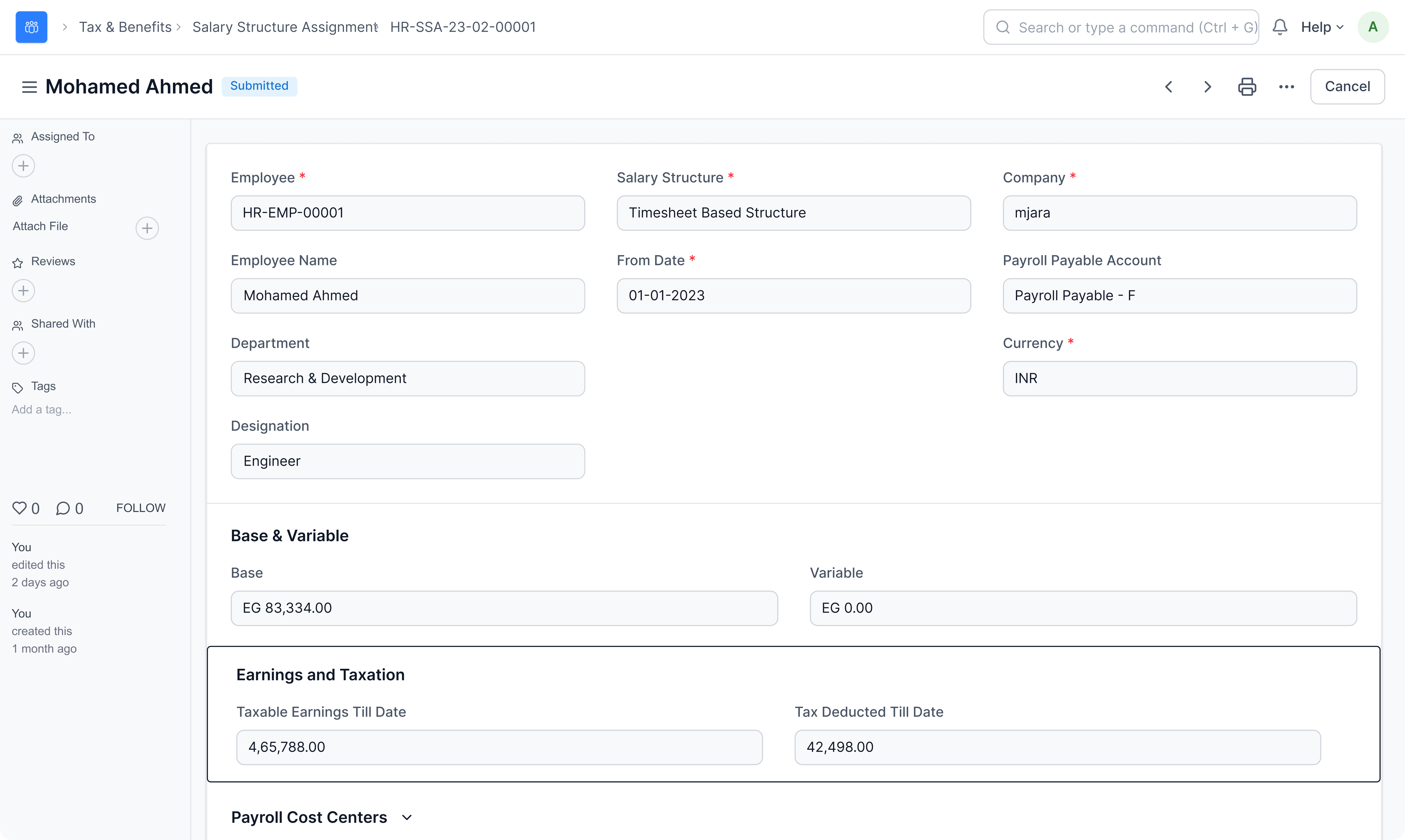Click the Cancel button

[1347, 87]
